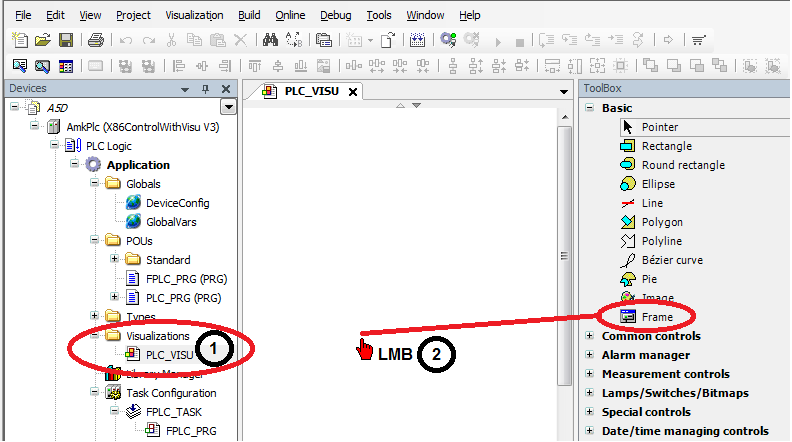Close the PLC_VISU editor tab

click(x=352, y=91)
